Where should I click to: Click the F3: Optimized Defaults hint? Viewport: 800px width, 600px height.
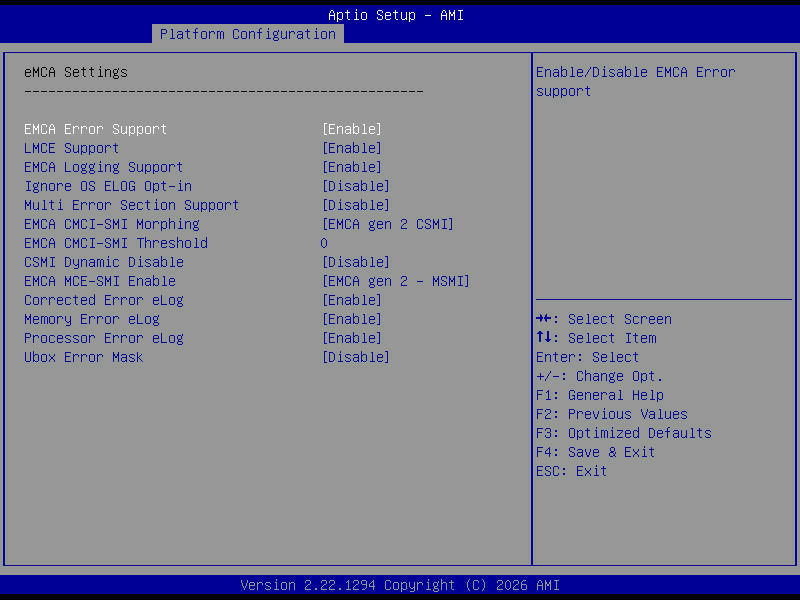[624, 433]
